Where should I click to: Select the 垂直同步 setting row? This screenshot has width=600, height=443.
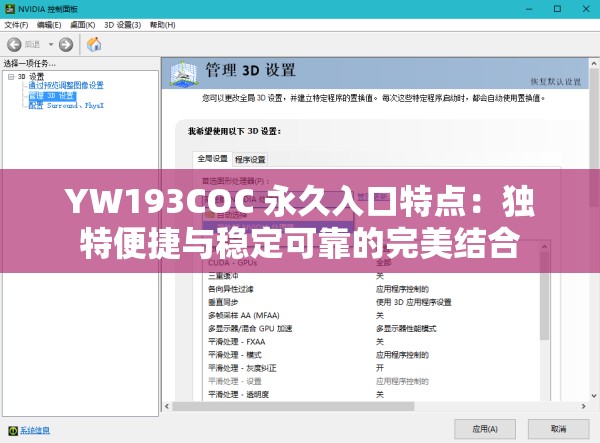click(373, 302)
